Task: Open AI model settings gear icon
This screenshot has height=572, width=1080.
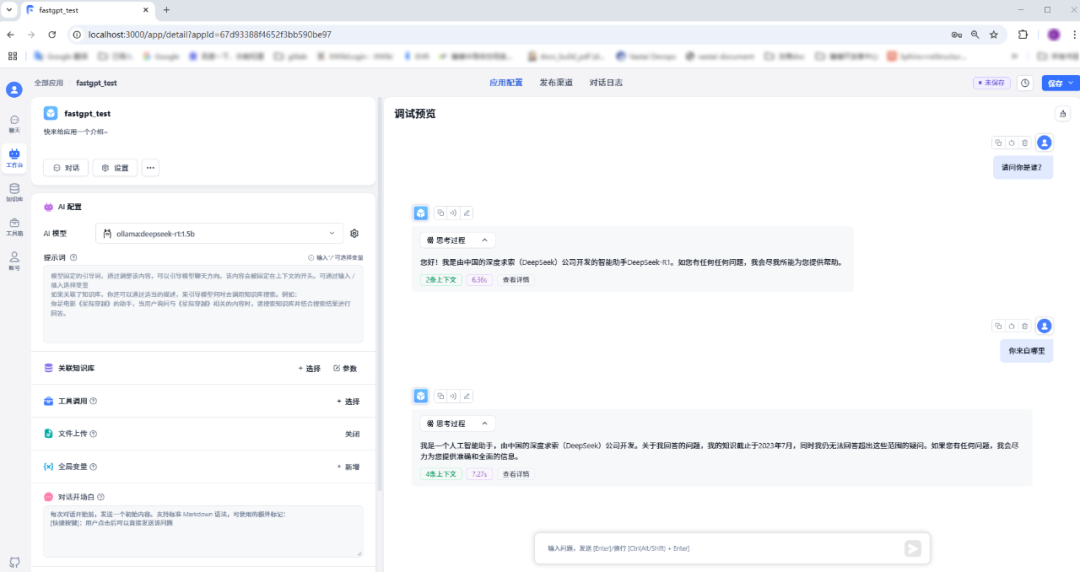Action: (354, 234)
